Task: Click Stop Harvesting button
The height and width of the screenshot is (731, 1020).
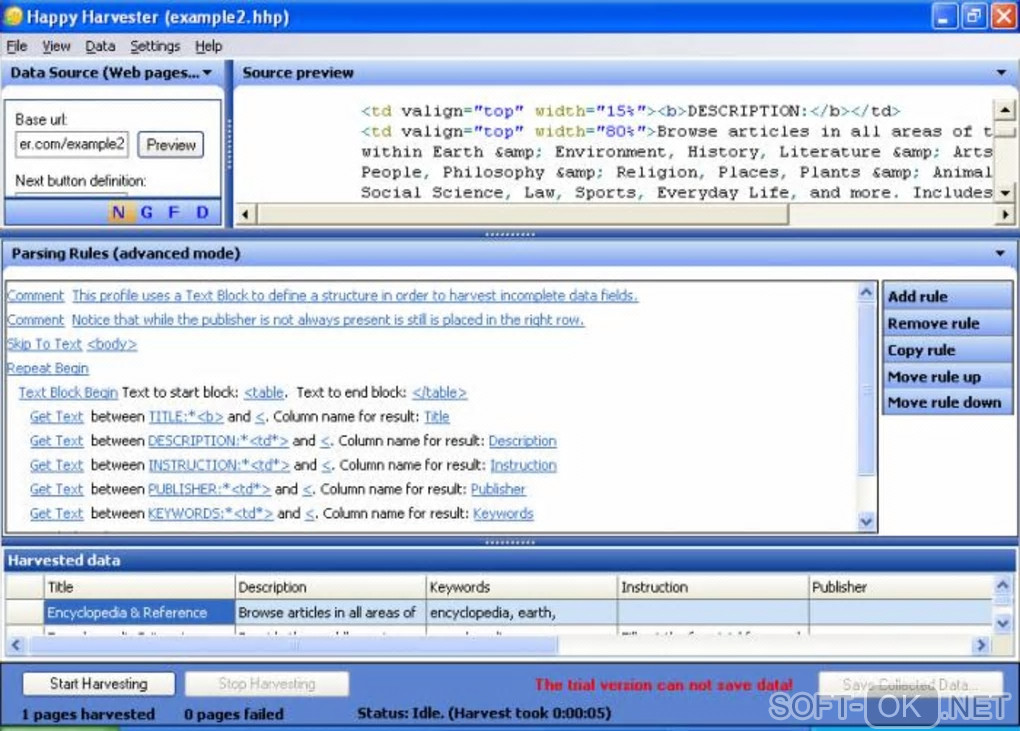Action: tap(267, 684)
